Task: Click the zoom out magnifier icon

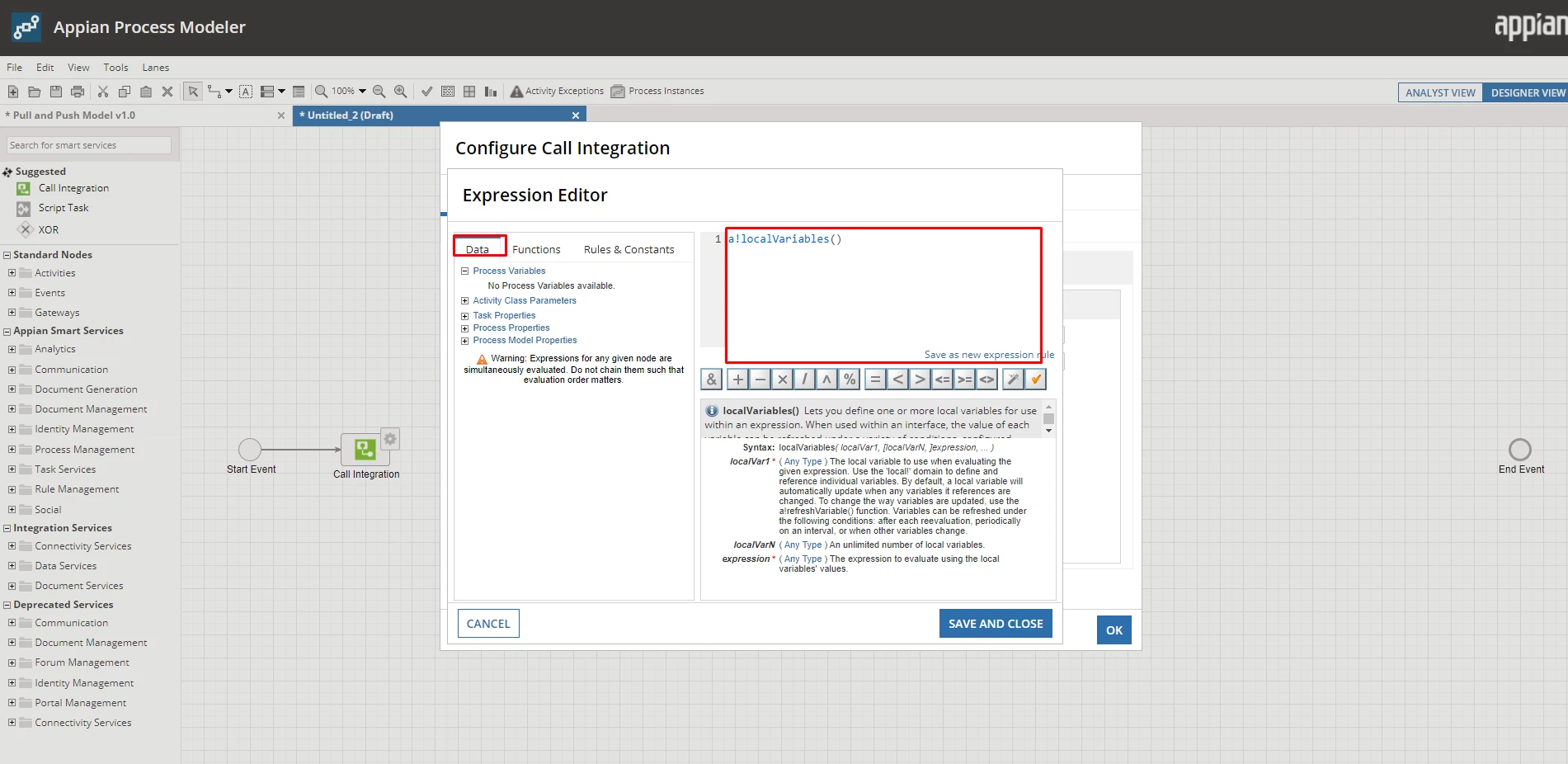Action: 379,92
